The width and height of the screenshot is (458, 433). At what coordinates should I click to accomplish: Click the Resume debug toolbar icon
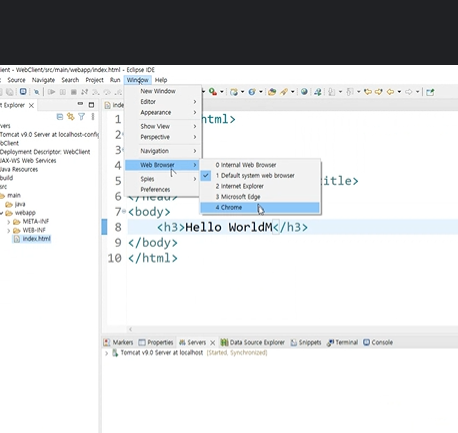pos(51,92)
